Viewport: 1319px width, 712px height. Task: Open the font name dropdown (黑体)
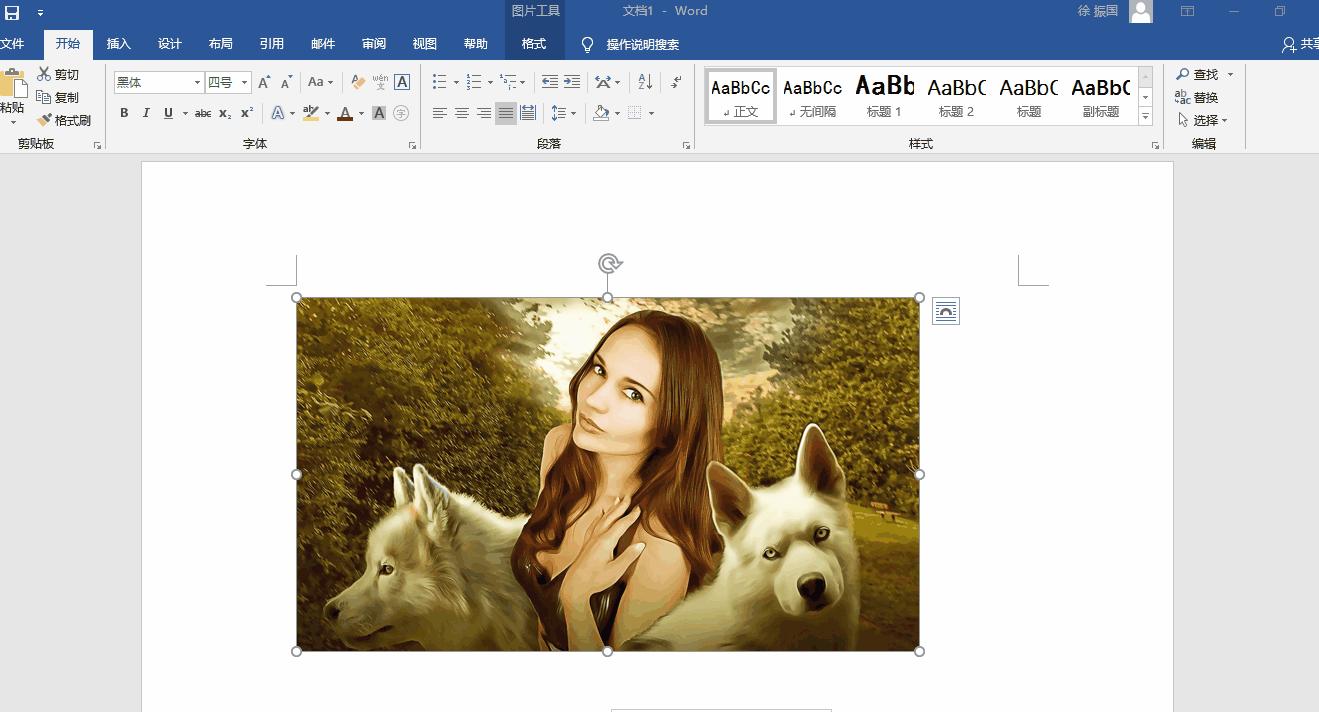point(197,83)
